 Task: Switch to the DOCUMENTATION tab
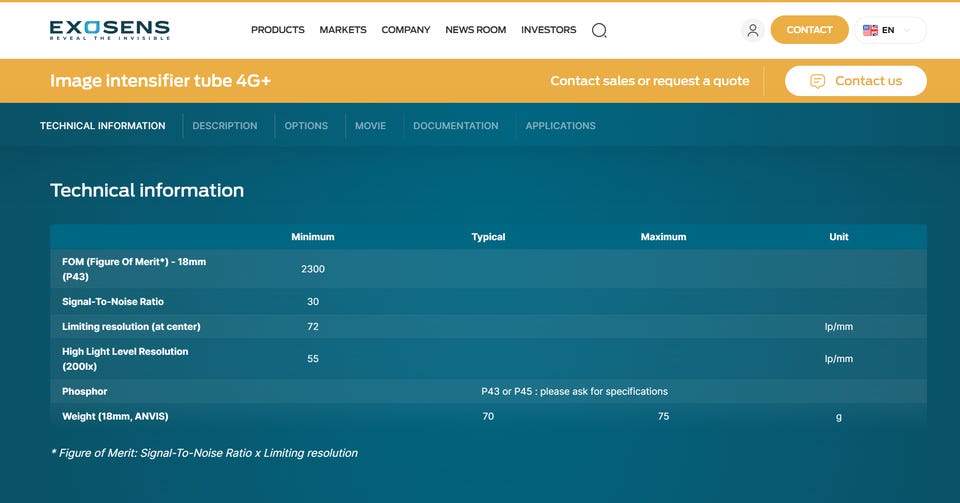click(x=456, y=125)
